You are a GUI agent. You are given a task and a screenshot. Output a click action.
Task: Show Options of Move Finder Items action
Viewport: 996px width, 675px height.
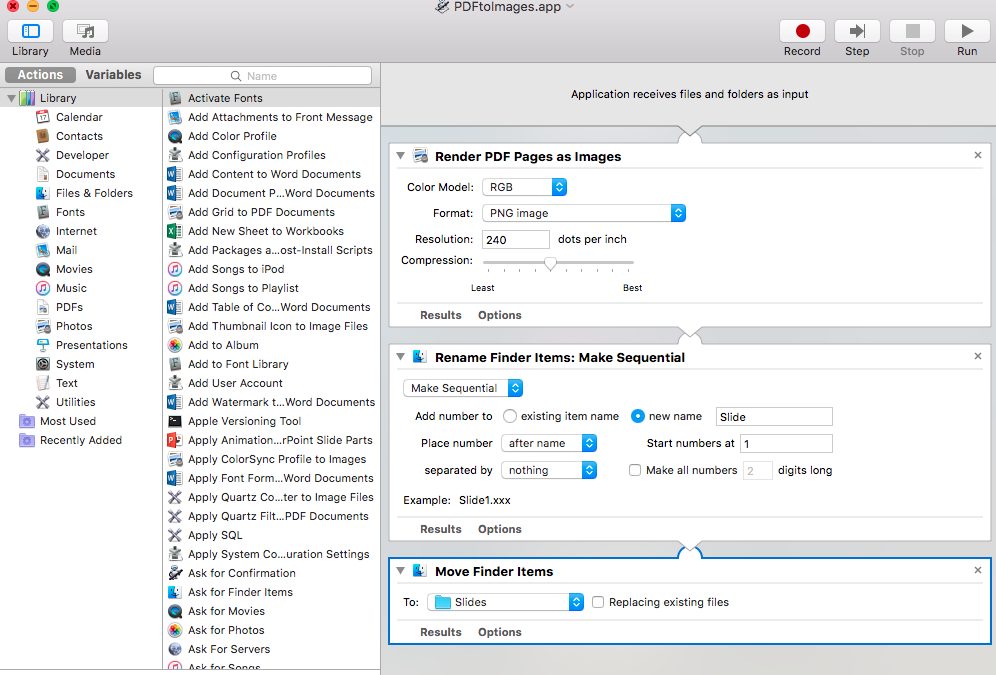[499, 632]
